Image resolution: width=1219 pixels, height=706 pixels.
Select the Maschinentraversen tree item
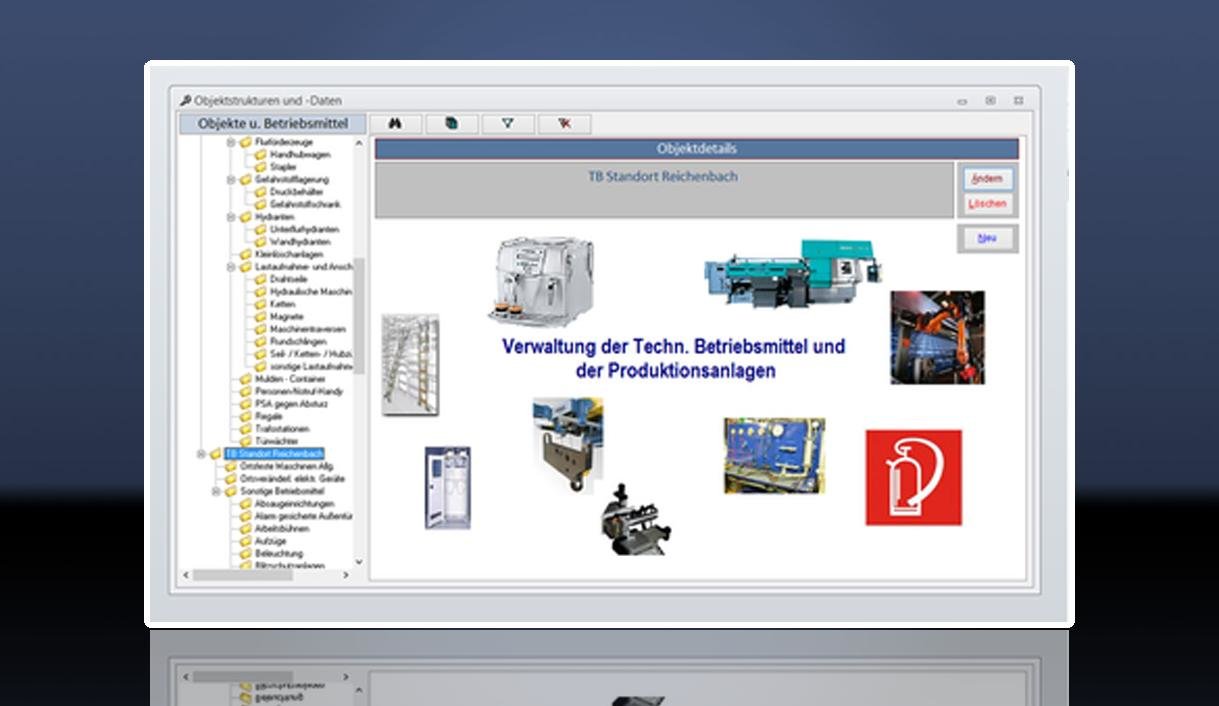307,329
